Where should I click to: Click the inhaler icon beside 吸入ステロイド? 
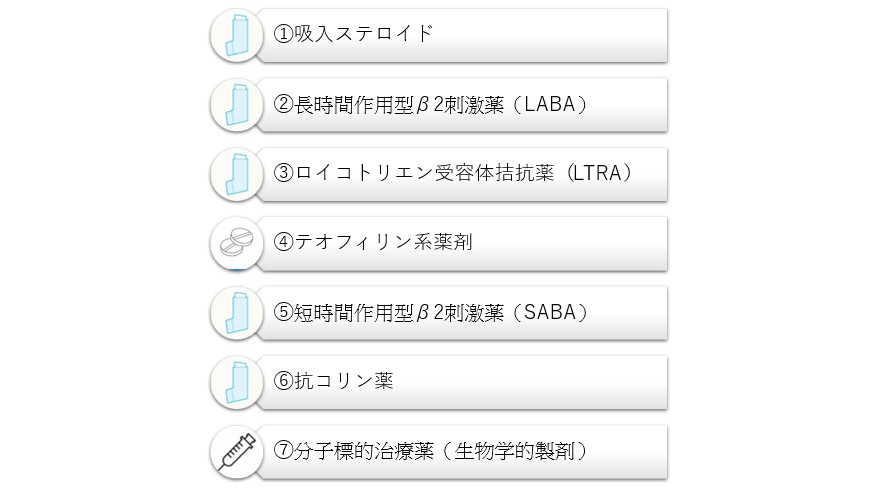point(237,35)
